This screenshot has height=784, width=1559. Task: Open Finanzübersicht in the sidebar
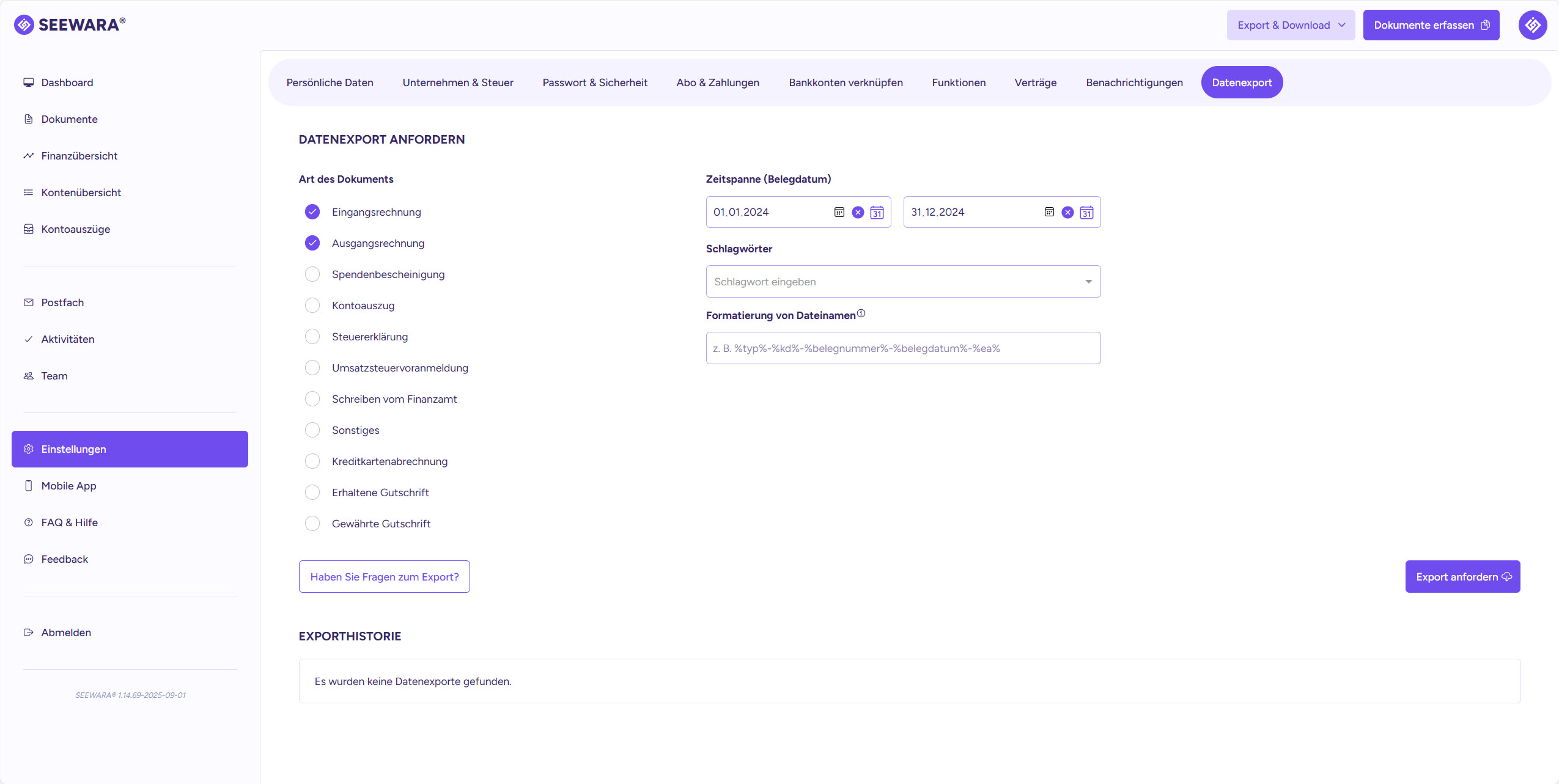coord(79,156)
